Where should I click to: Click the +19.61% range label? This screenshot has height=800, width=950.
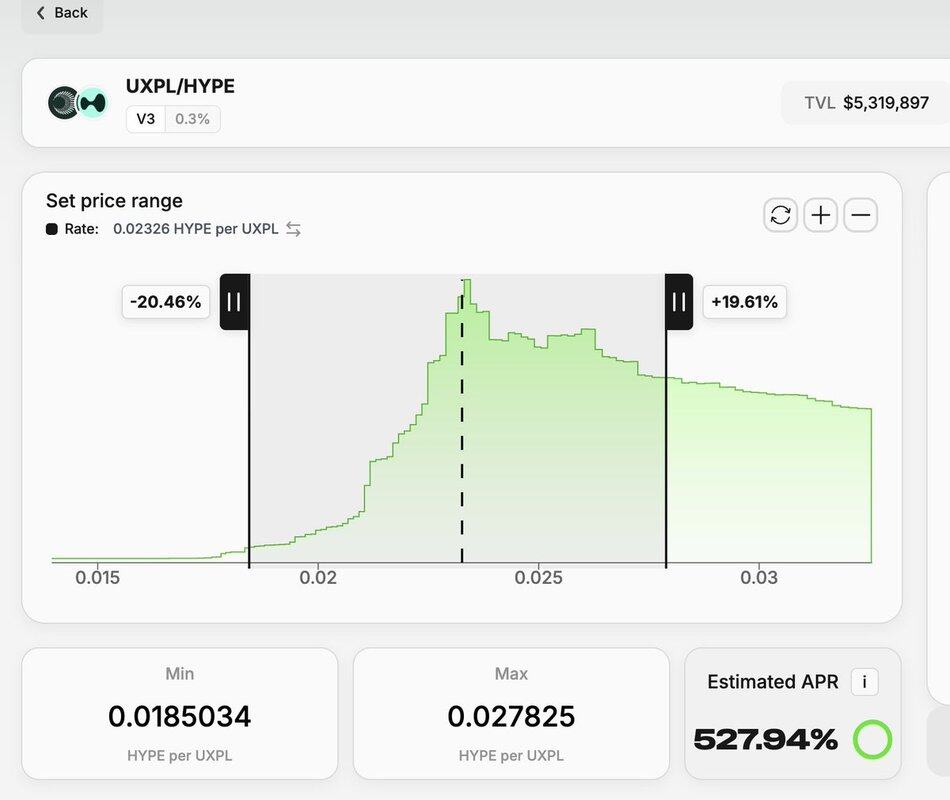[x=744, y=301]
